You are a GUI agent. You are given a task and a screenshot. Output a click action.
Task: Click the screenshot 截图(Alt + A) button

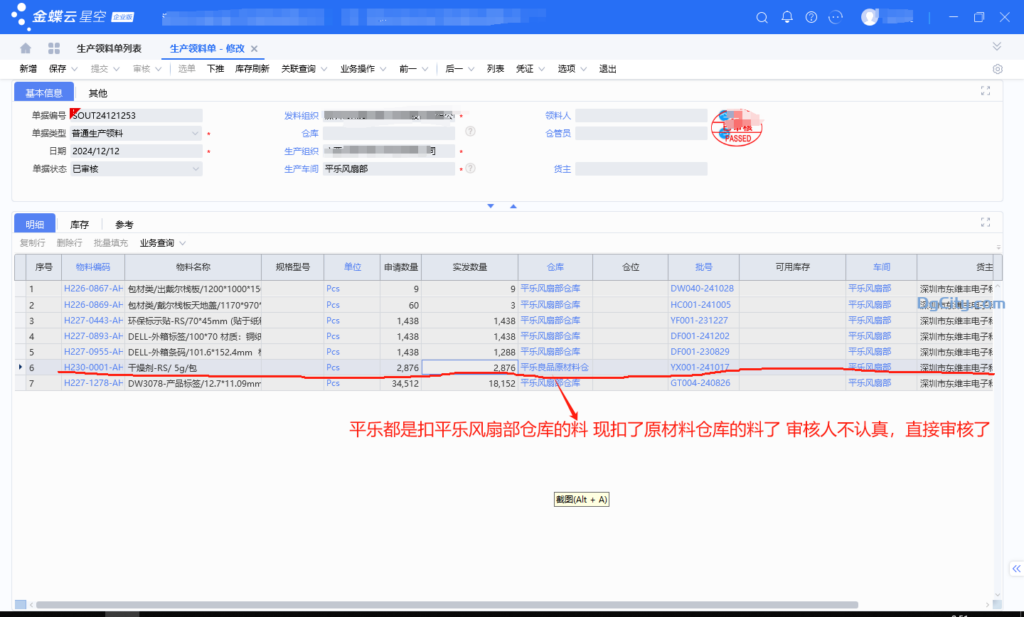pyautogui.click(x=580, y=499)
